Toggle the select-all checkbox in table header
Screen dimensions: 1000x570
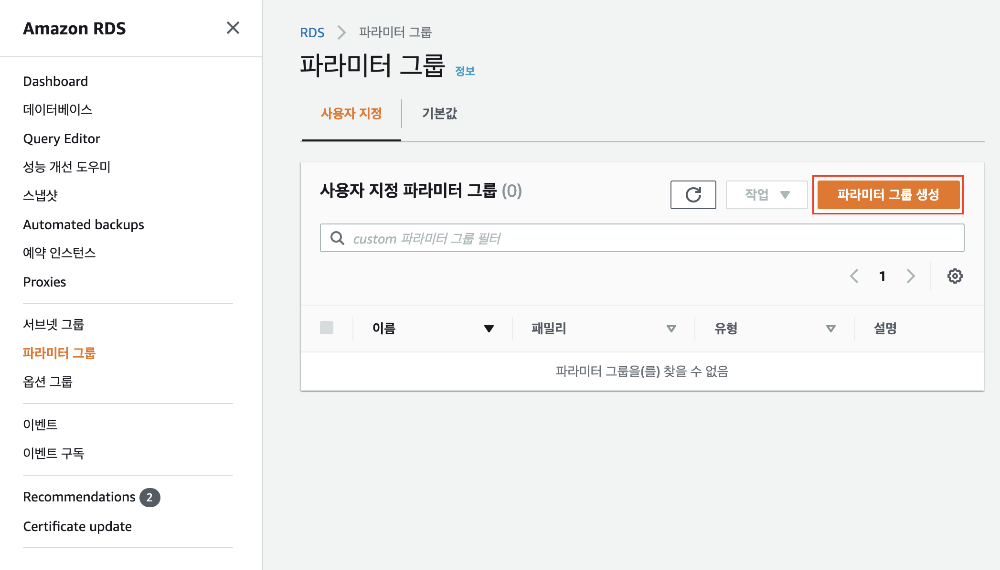[x=327, y=328]
